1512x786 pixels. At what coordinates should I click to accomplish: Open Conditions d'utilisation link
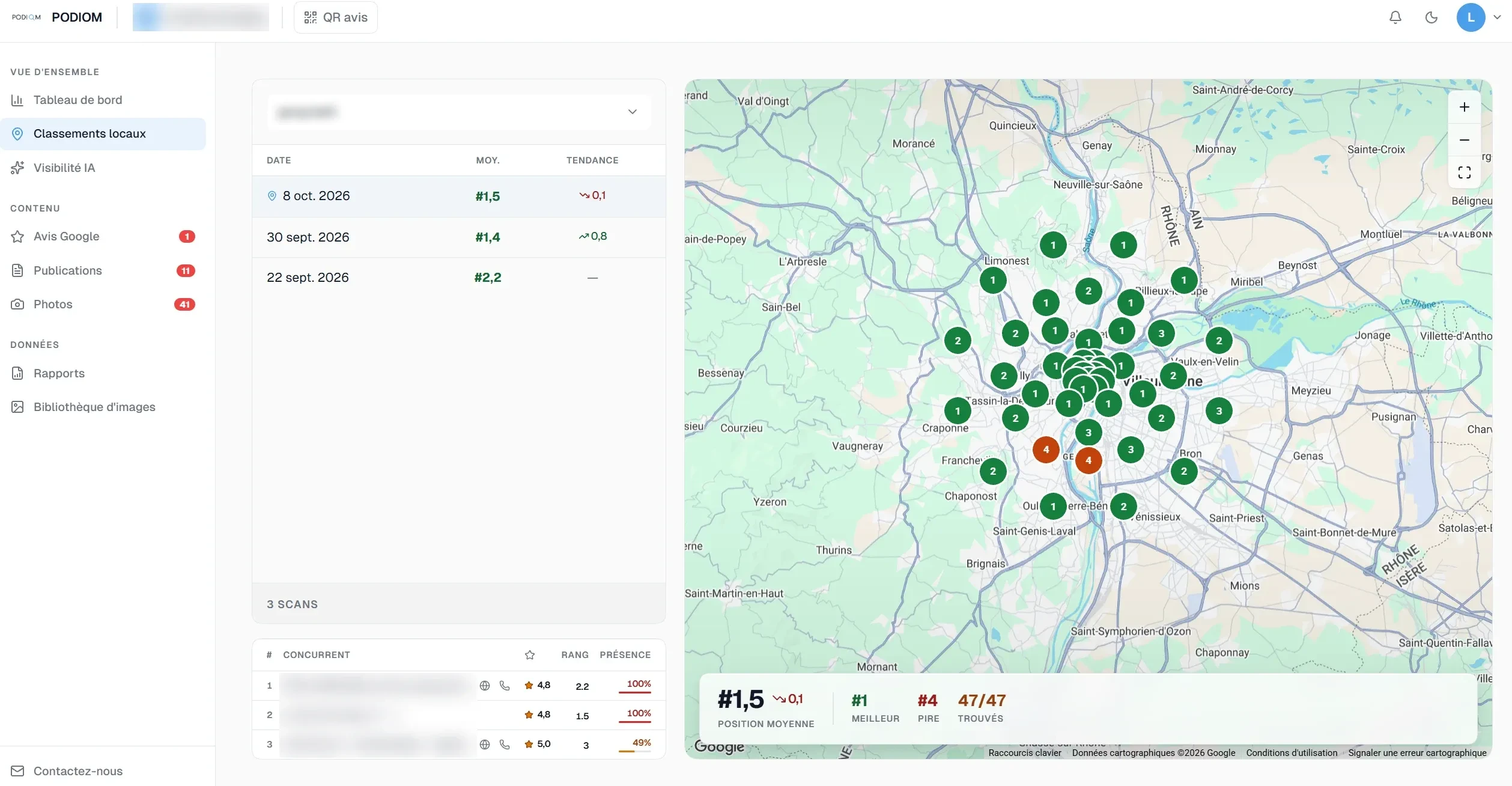click(x=1291, y=753)
